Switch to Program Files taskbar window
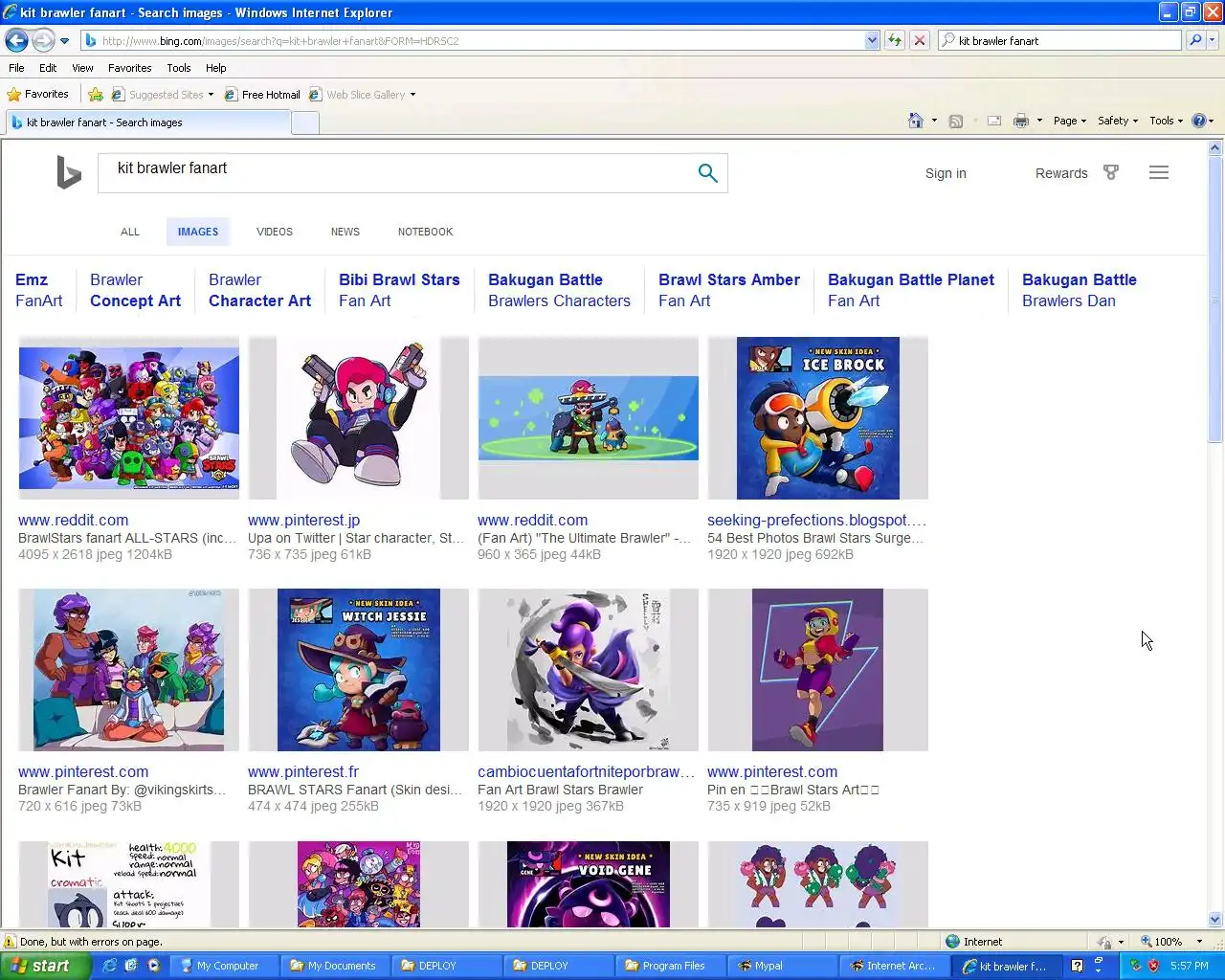Viewport: 1225px width, 980px height. [x=671, y=966]
